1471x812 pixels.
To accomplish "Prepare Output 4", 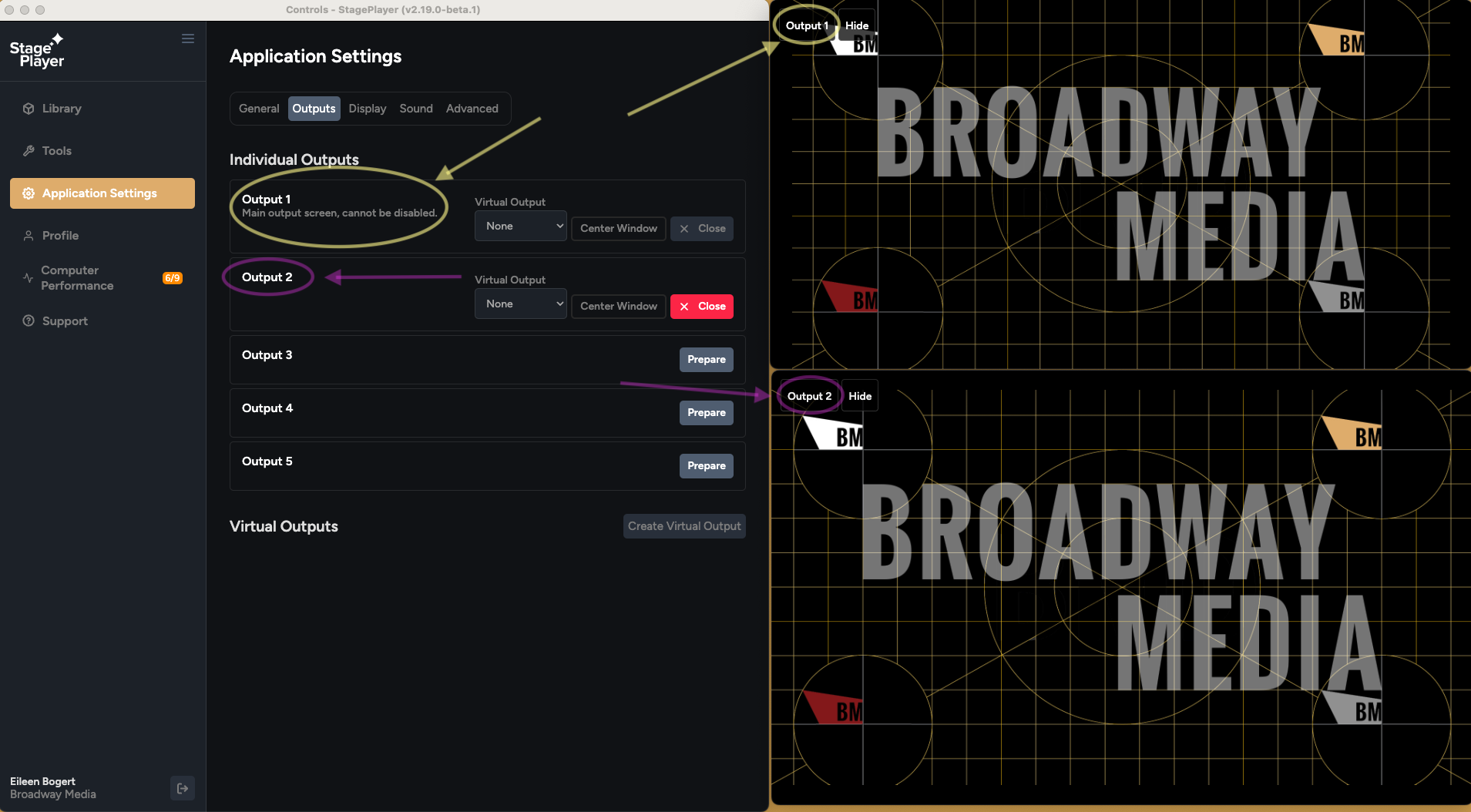I will point(707,413).
